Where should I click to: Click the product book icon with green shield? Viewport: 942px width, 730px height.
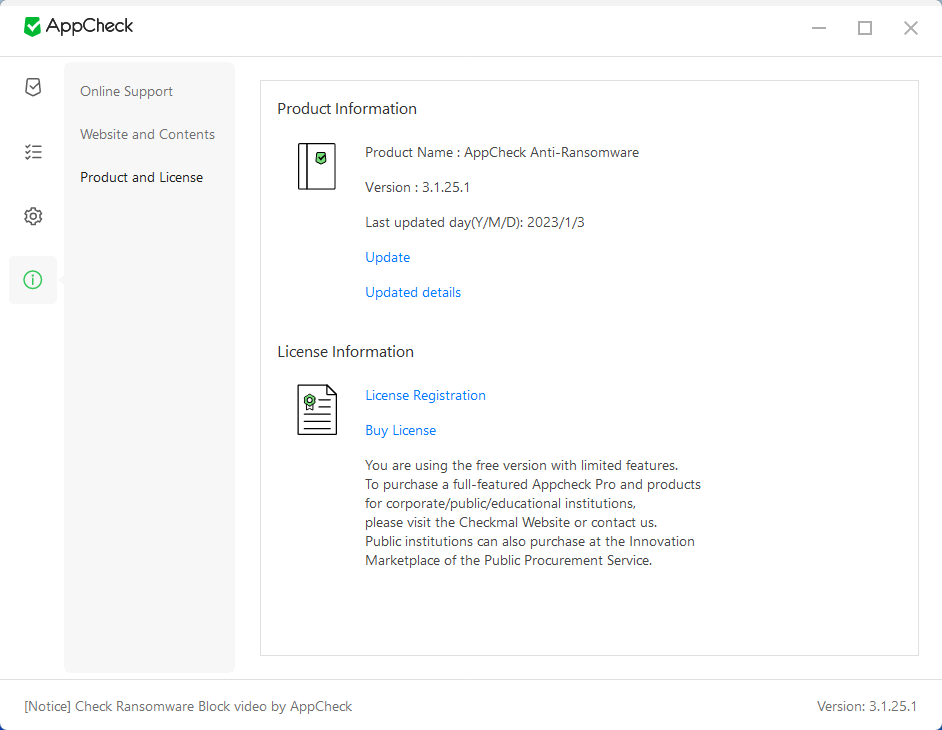click(x=317, y=166)
